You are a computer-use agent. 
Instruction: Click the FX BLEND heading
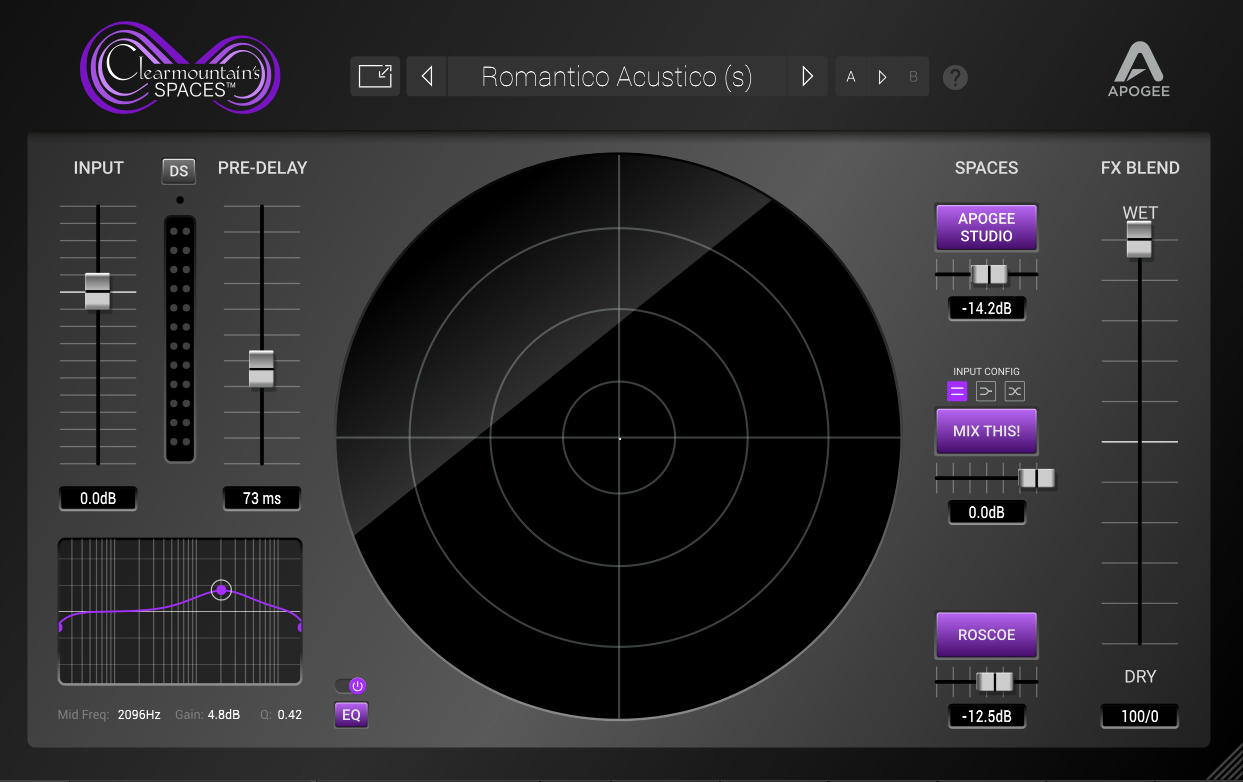coord(1140,168)
